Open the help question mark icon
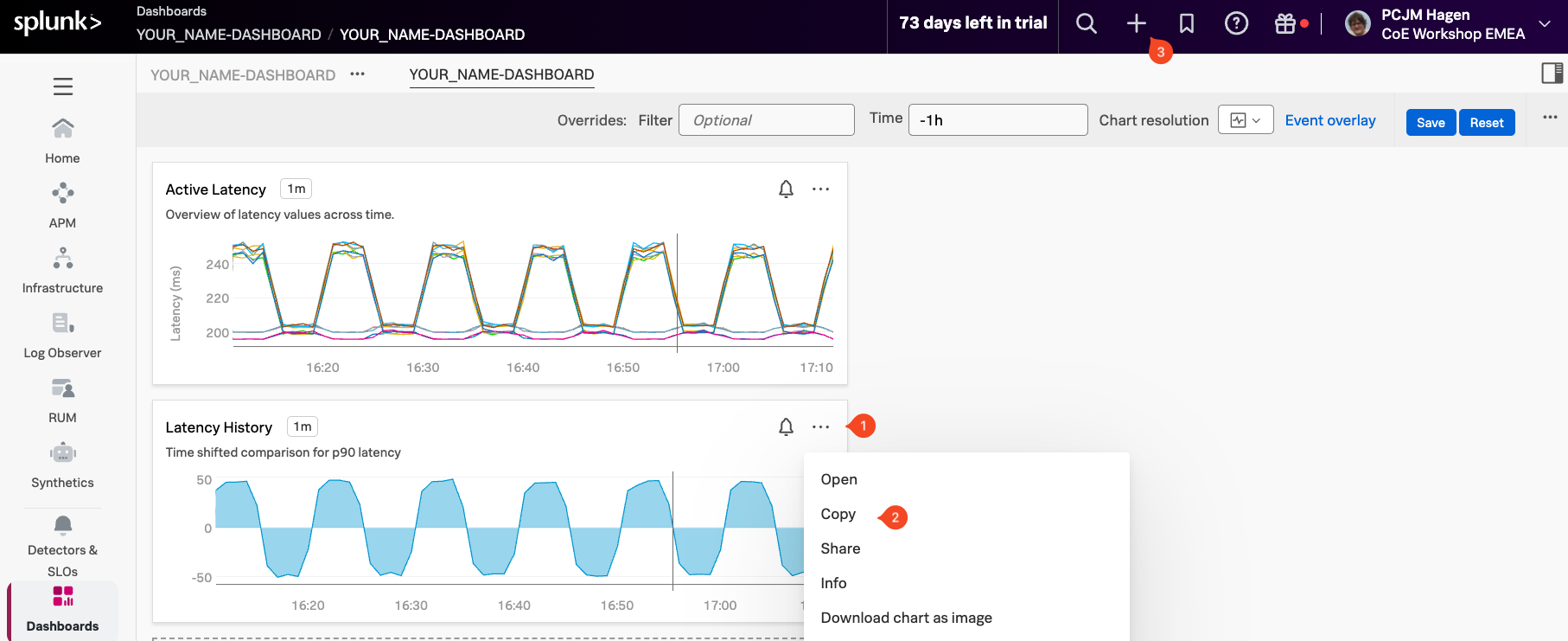The height and width of the screenshot is (641, 1568). coord(1236,24)
